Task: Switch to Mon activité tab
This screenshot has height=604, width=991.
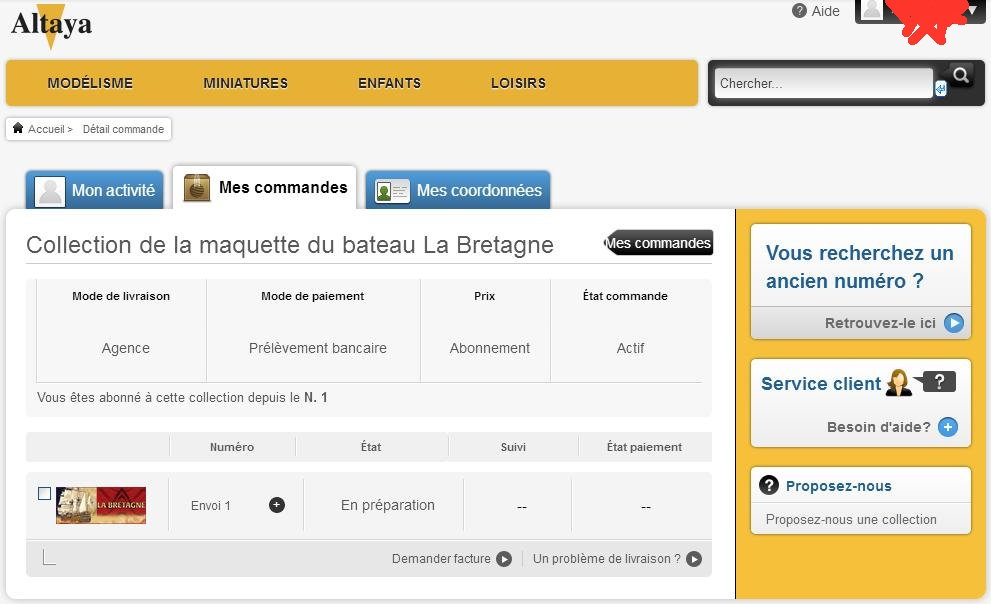Action: 95,190
